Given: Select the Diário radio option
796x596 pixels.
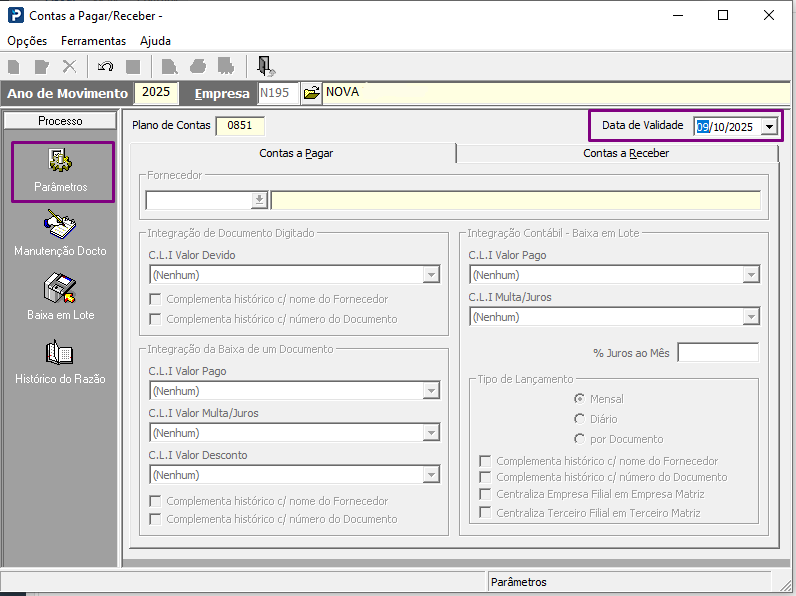Looking at the screenshot, I should tap(579, 419).
